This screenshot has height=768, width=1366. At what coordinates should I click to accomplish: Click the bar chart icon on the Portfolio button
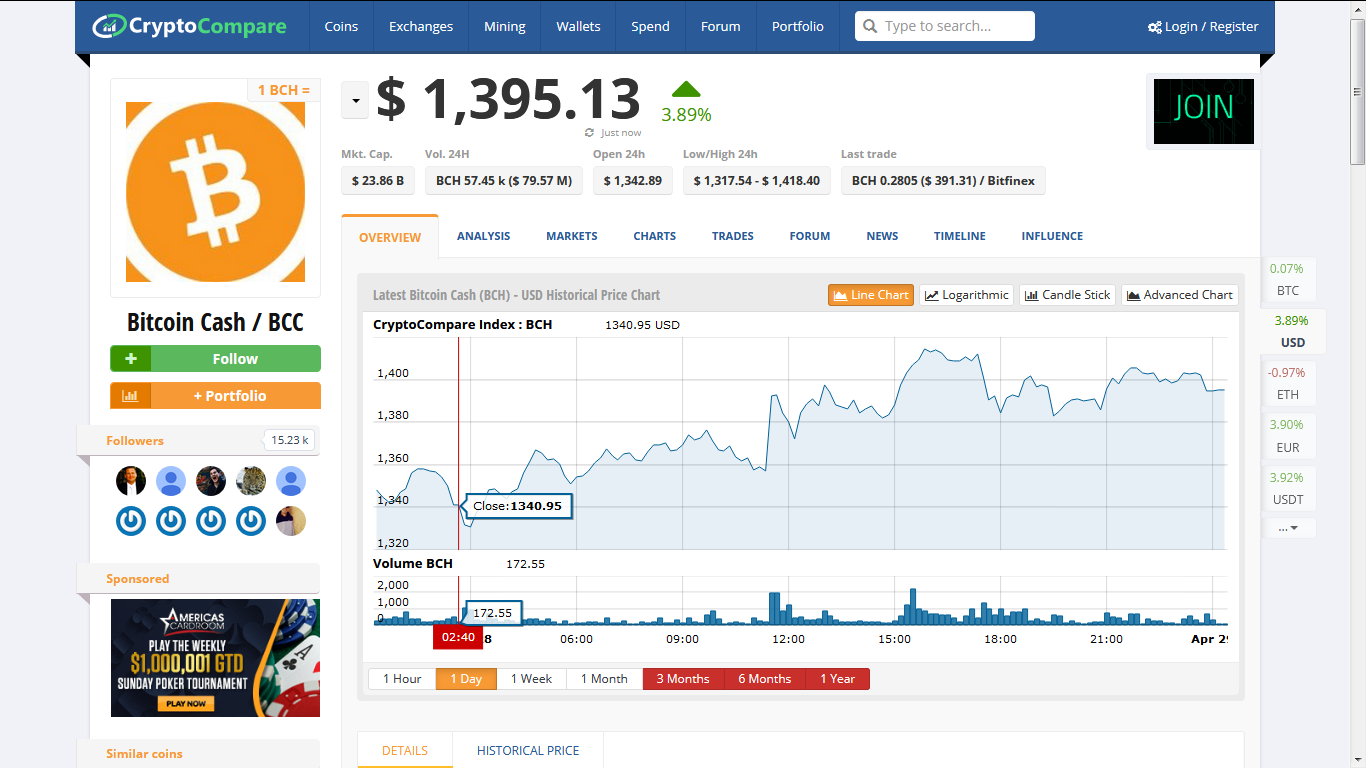point(130,396)
